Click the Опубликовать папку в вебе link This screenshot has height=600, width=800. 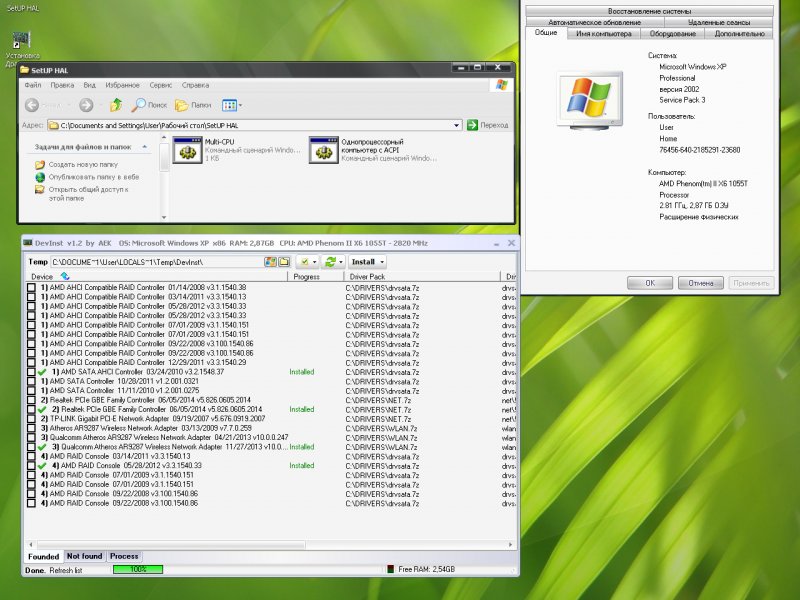(x=93, y=177)
